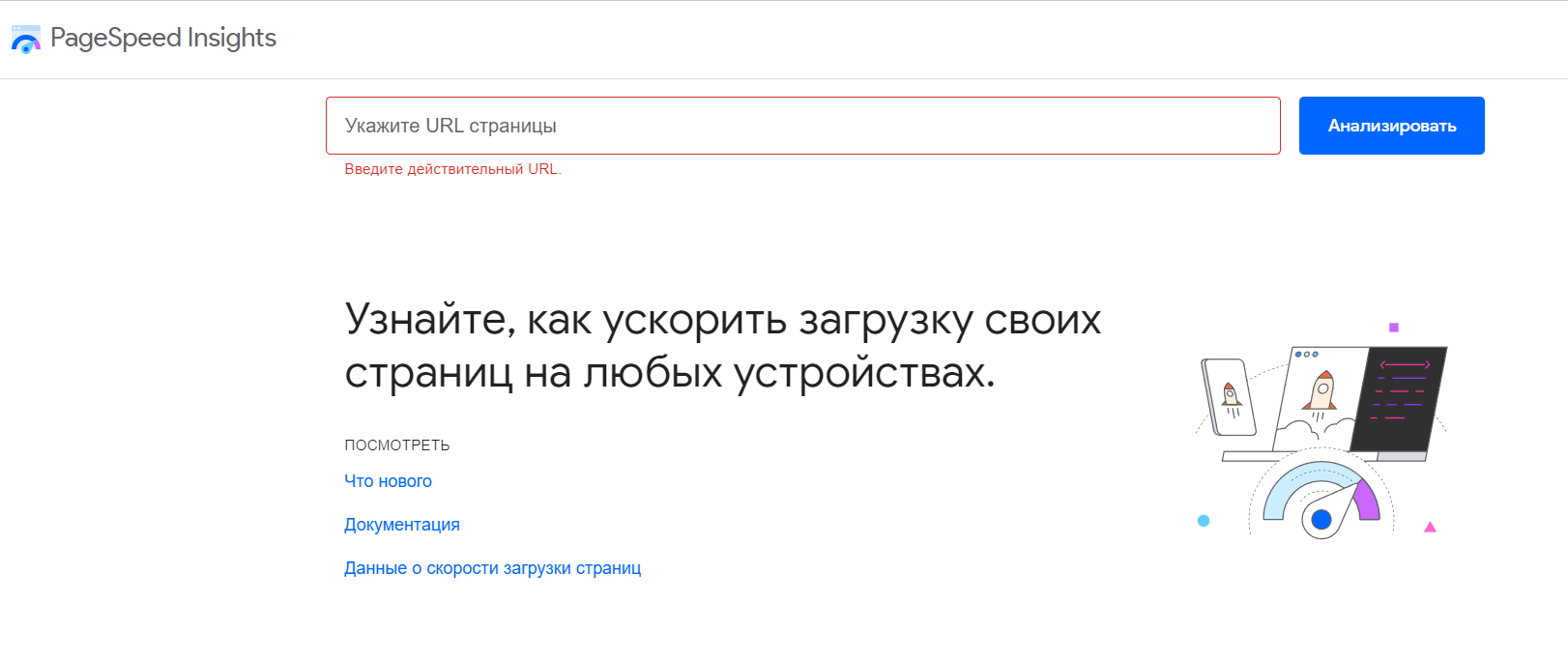The width and height of the screenshot is (1568, 660).
Task: Click the light blue dot decoration
Action: [x=1204, y=521]
